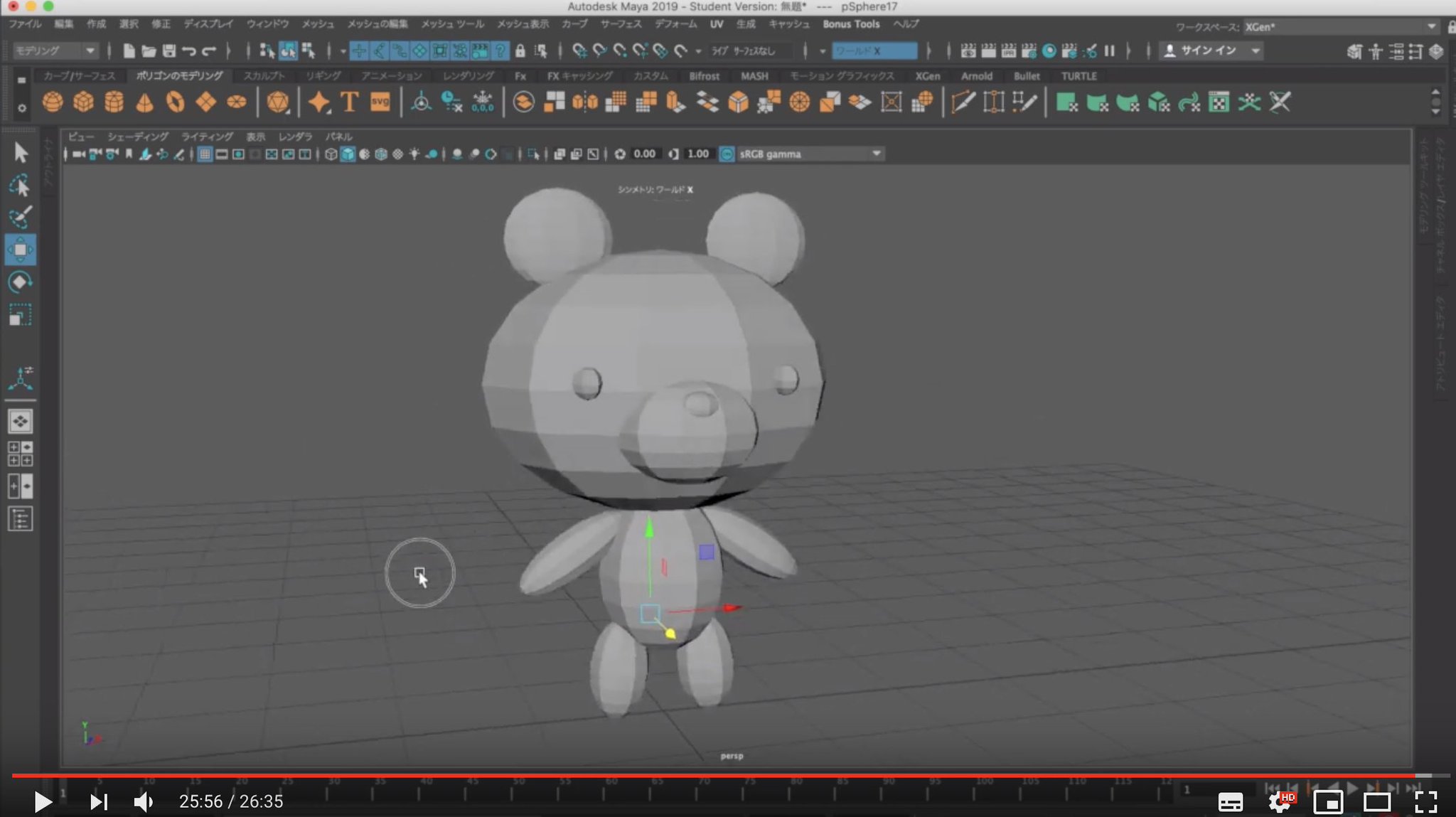Open the sRGB gamma dropdown
The image size is (1456, 817).
810,154
